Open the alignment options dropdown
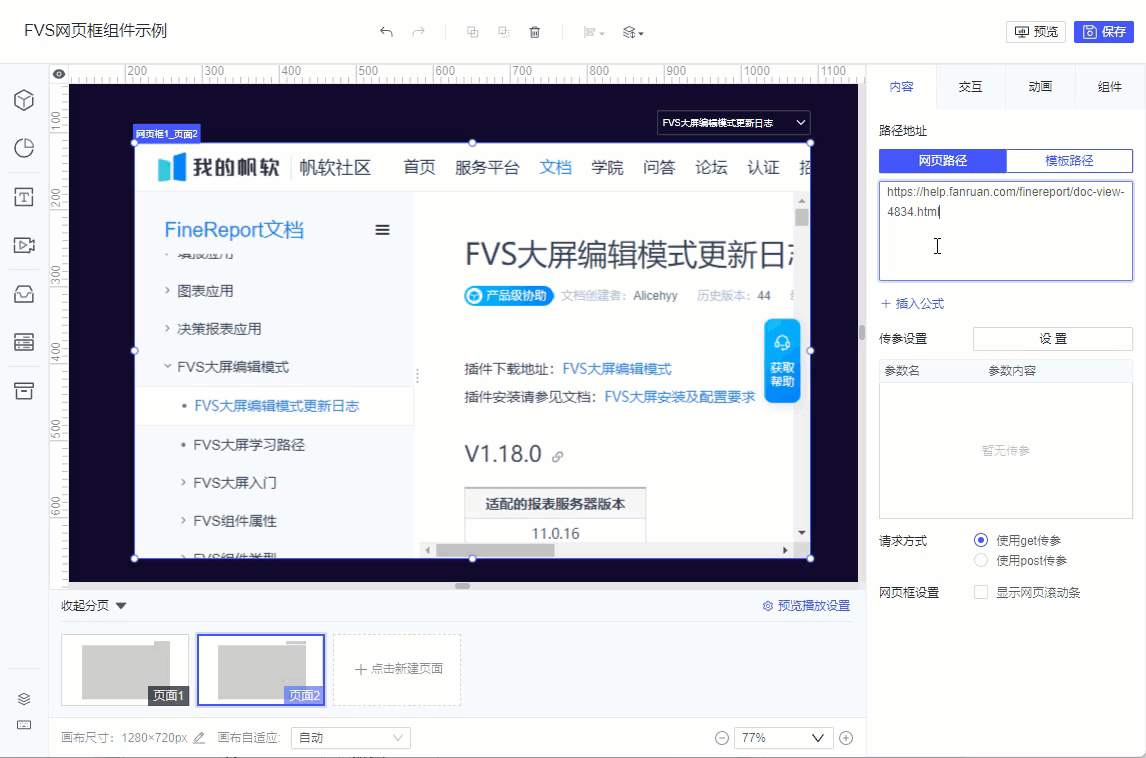Viewport: 1146px width, 758px height. [x=593, y=32]
